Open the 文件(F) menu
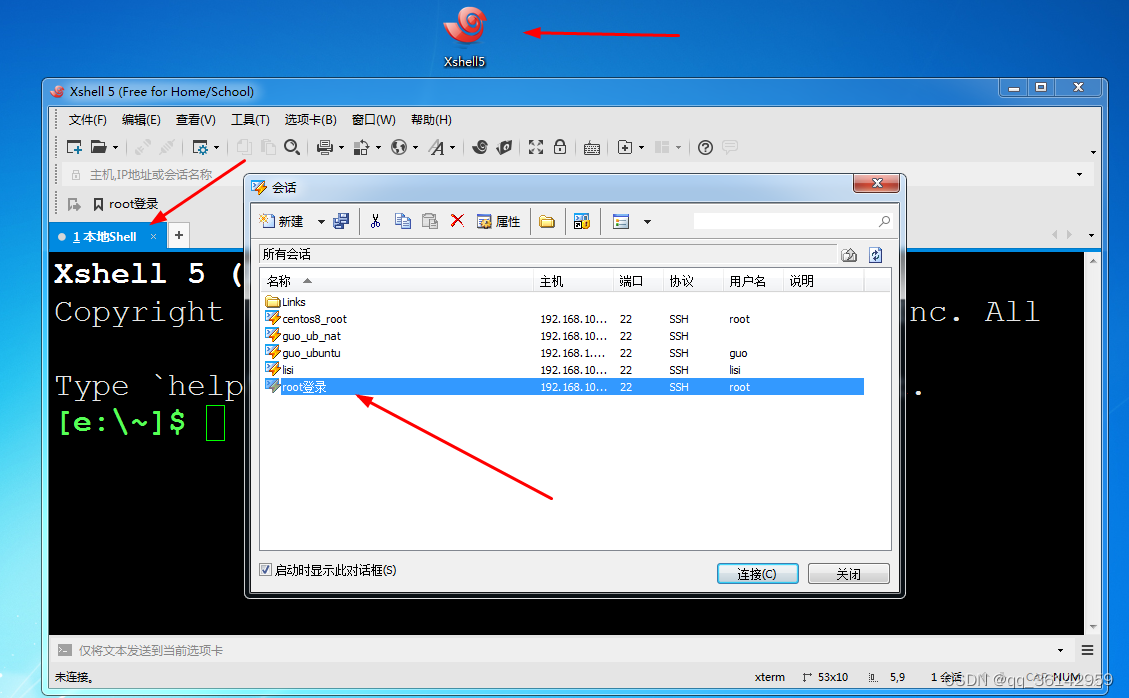This screenshot has height=698, width=1129. tap(88, 120)
